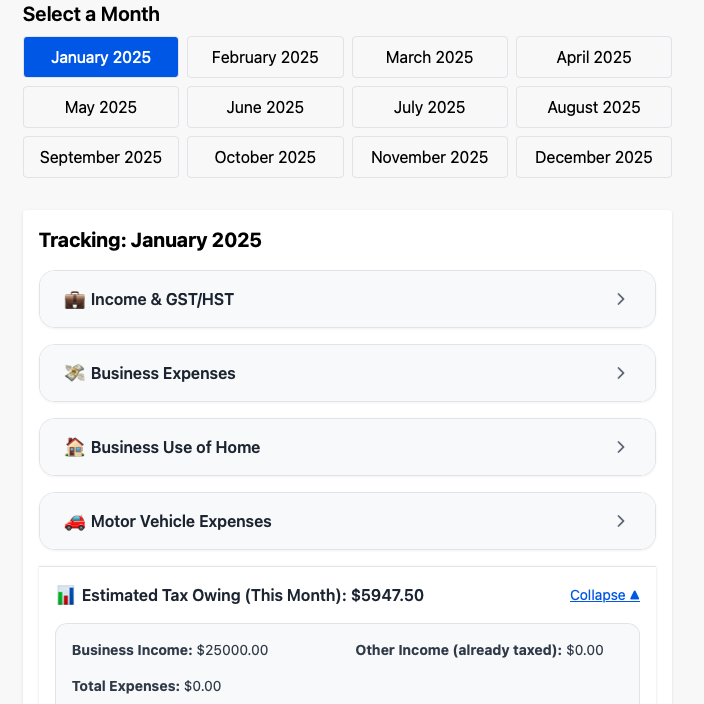Select April 2025 month
Viewport: 704px width, 704px height.
pos(594,57)
